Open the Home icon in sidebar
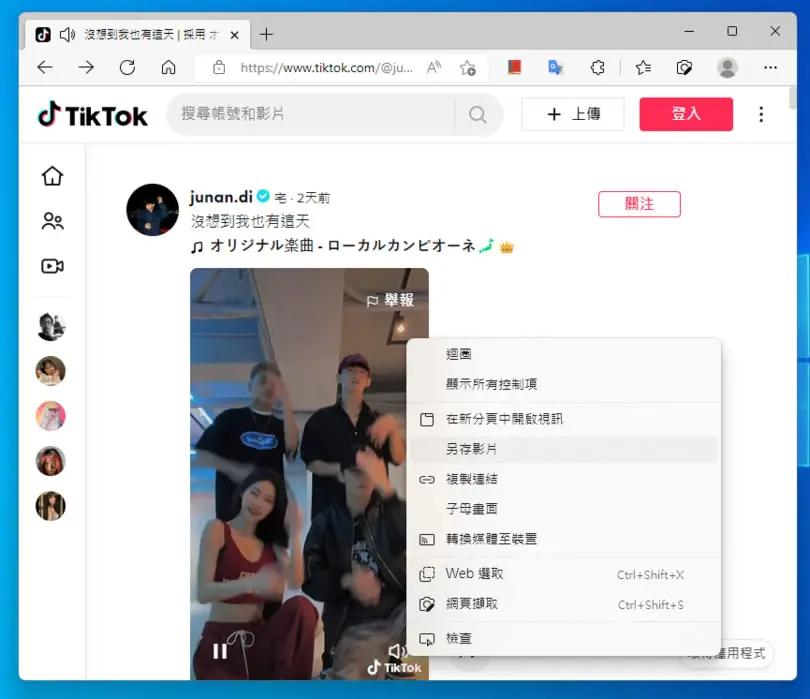810x699 pixels. 52,176
